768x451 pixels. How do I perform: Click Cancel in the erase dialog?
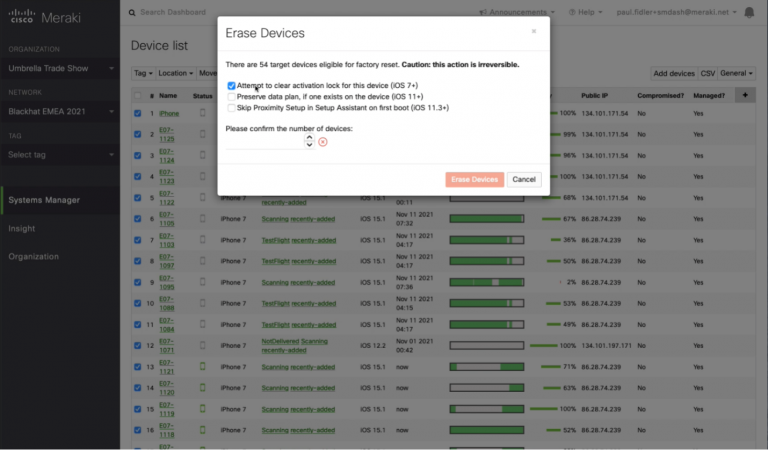(524, 179)
